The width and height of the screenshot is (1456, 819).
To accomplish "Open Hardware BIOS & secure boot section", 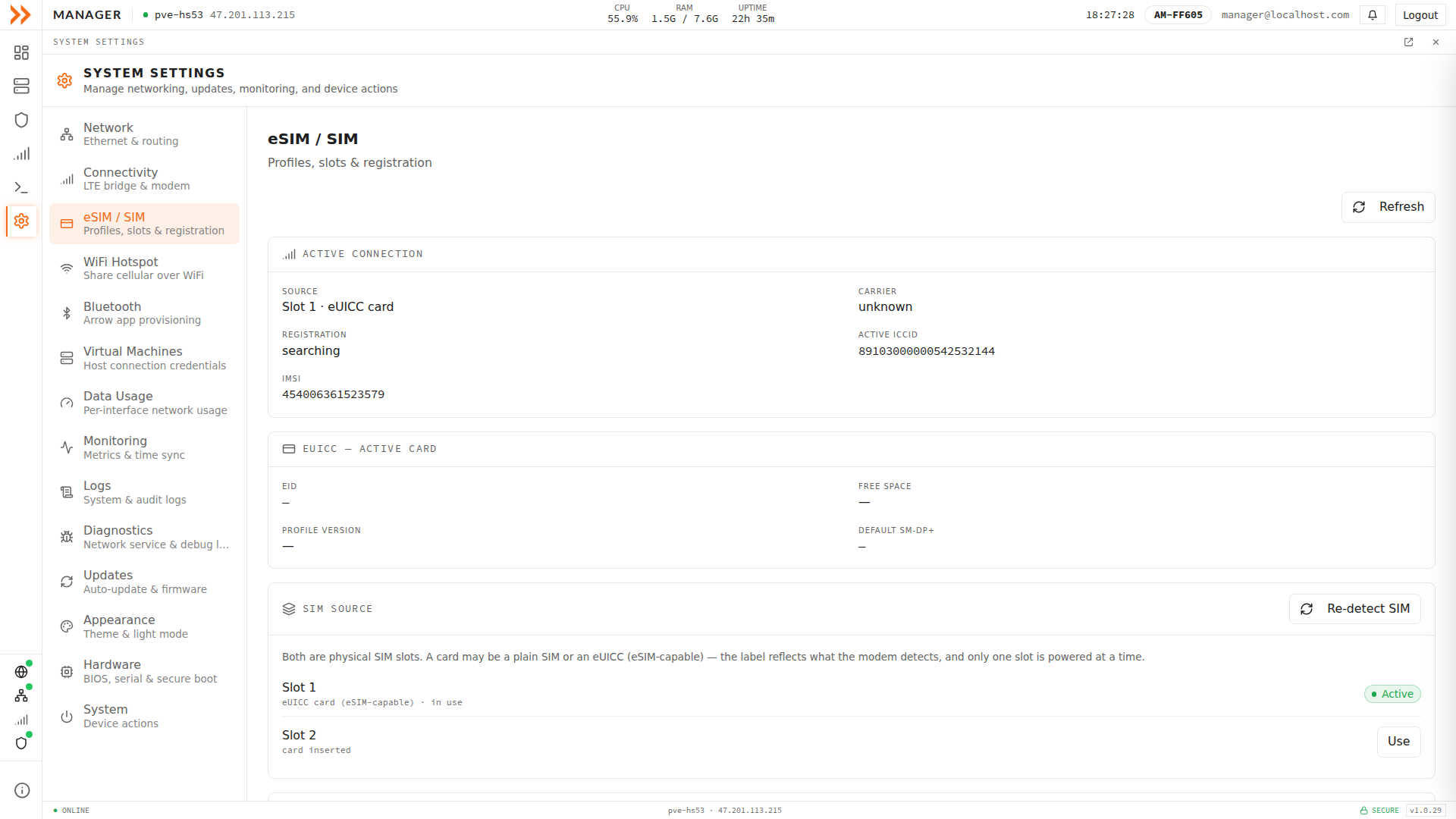I will click(x=144, y=671).
